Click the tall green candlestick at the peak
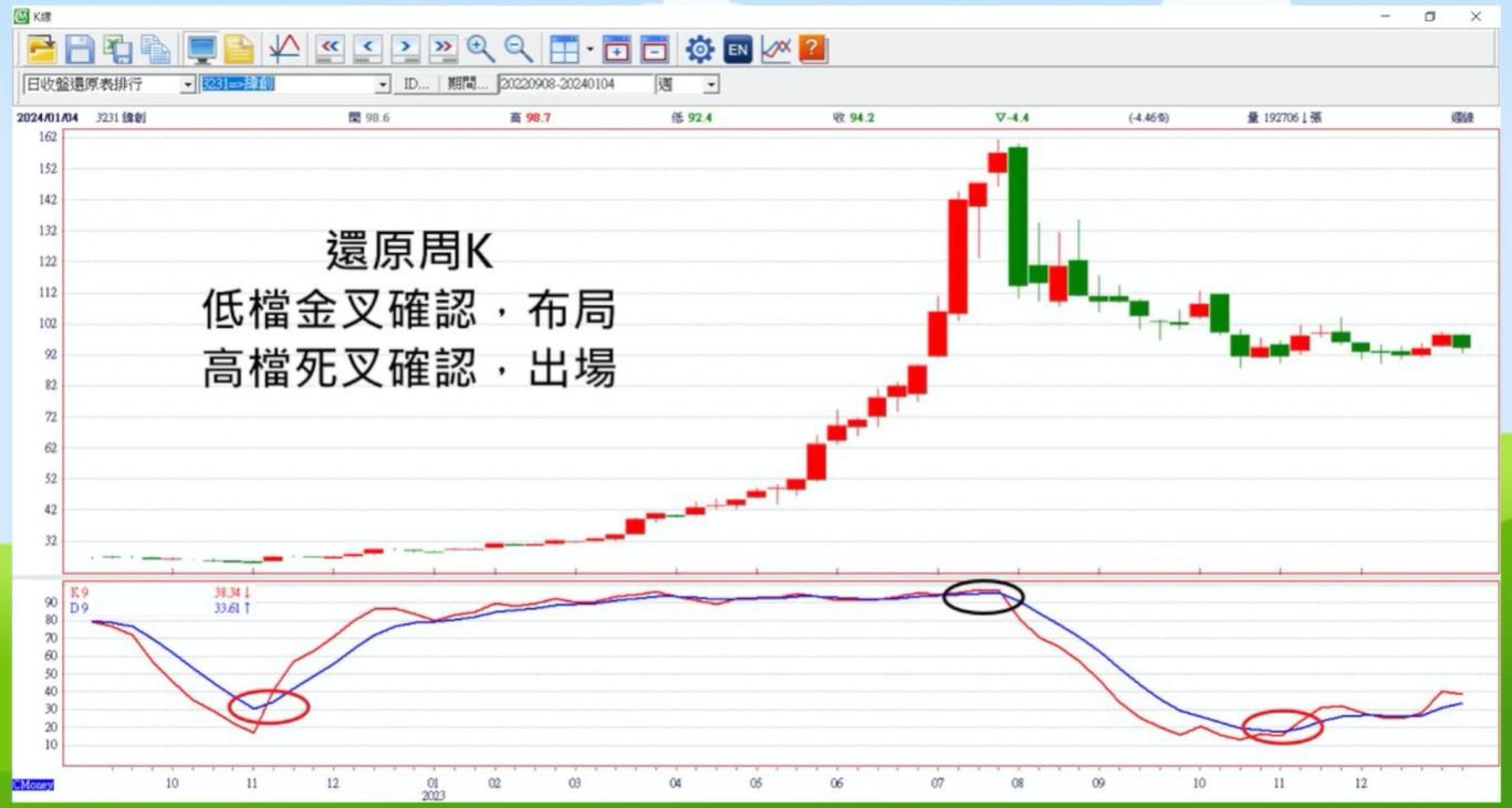This screenshot has height=808, width=1512. pos(1018,216)
